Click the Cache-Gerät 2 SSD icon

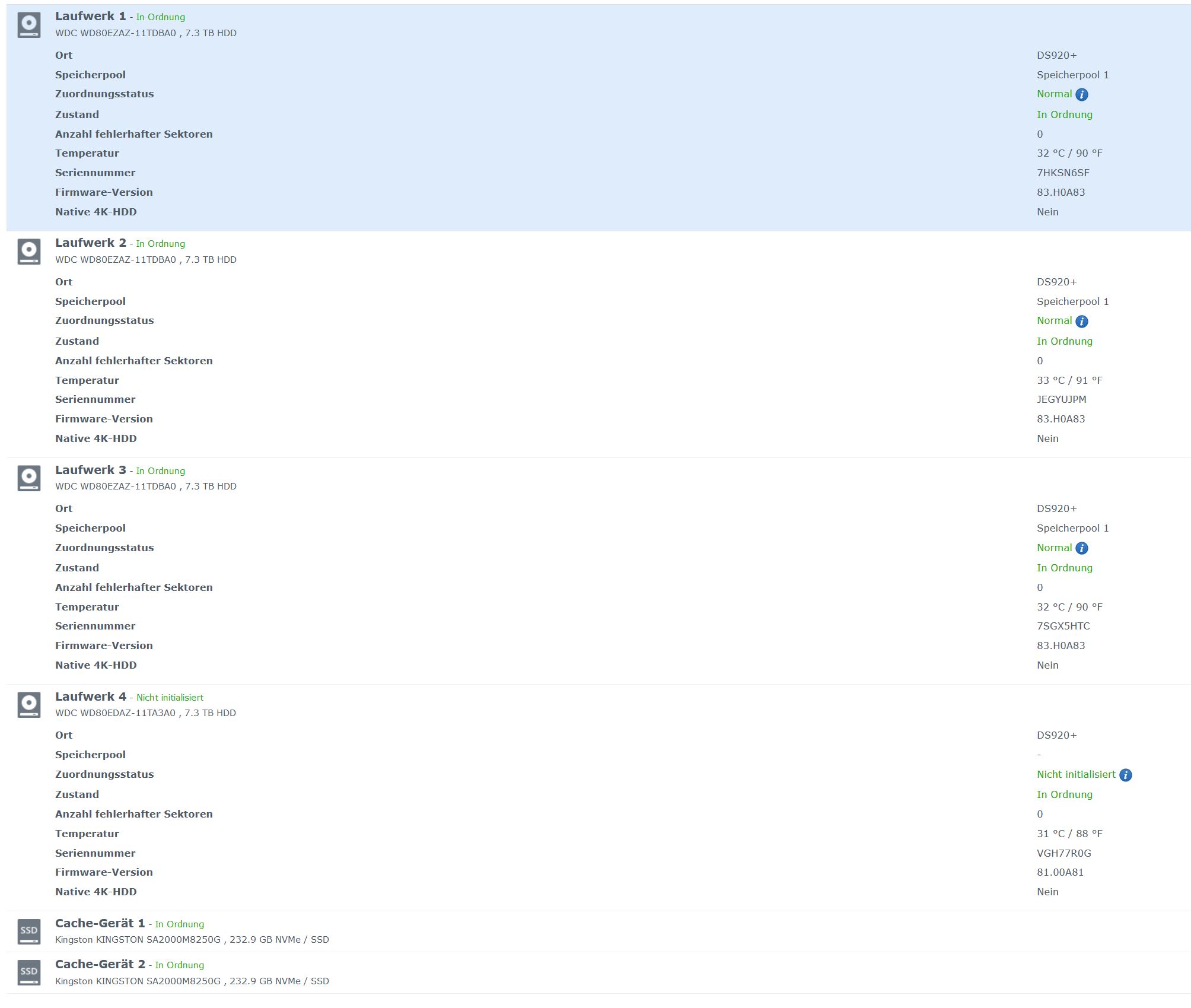(x=29, y=972)
